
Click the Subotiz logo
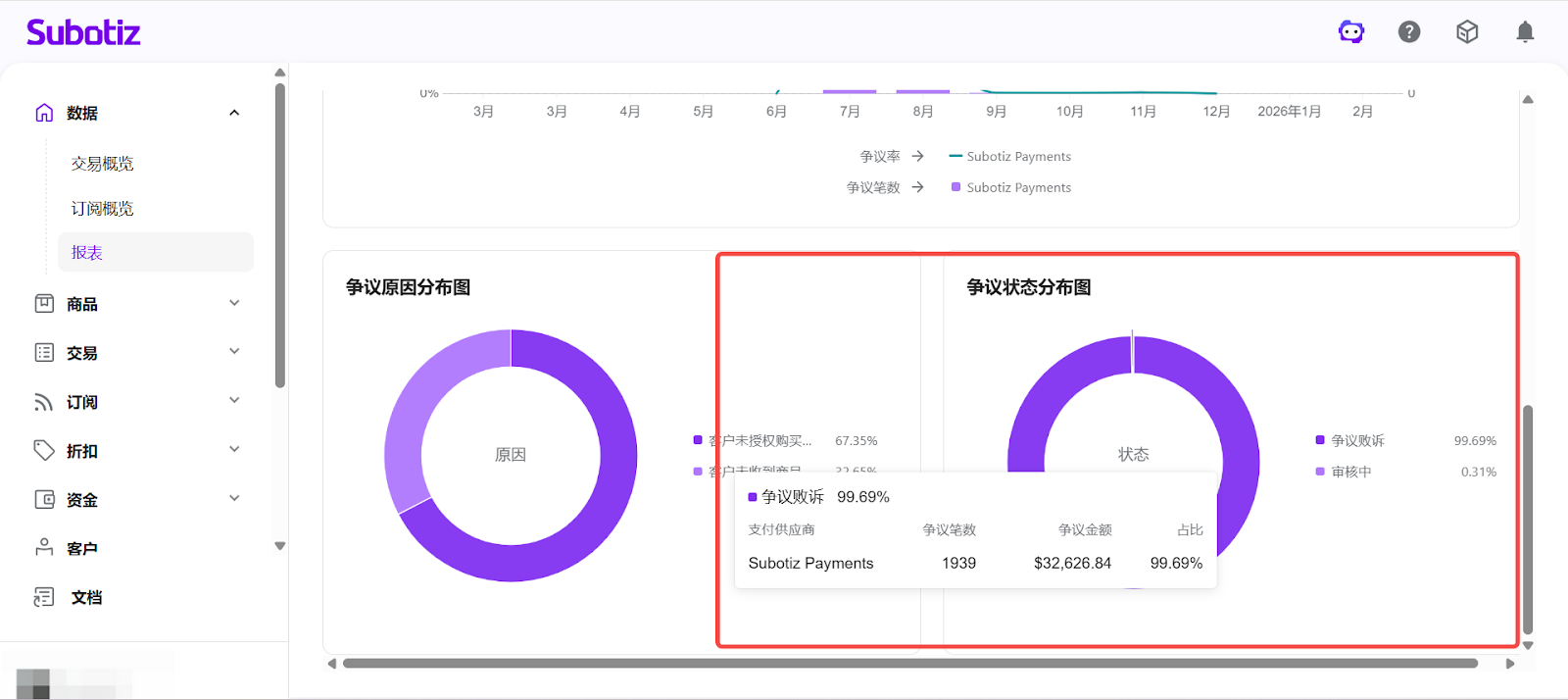83,32
